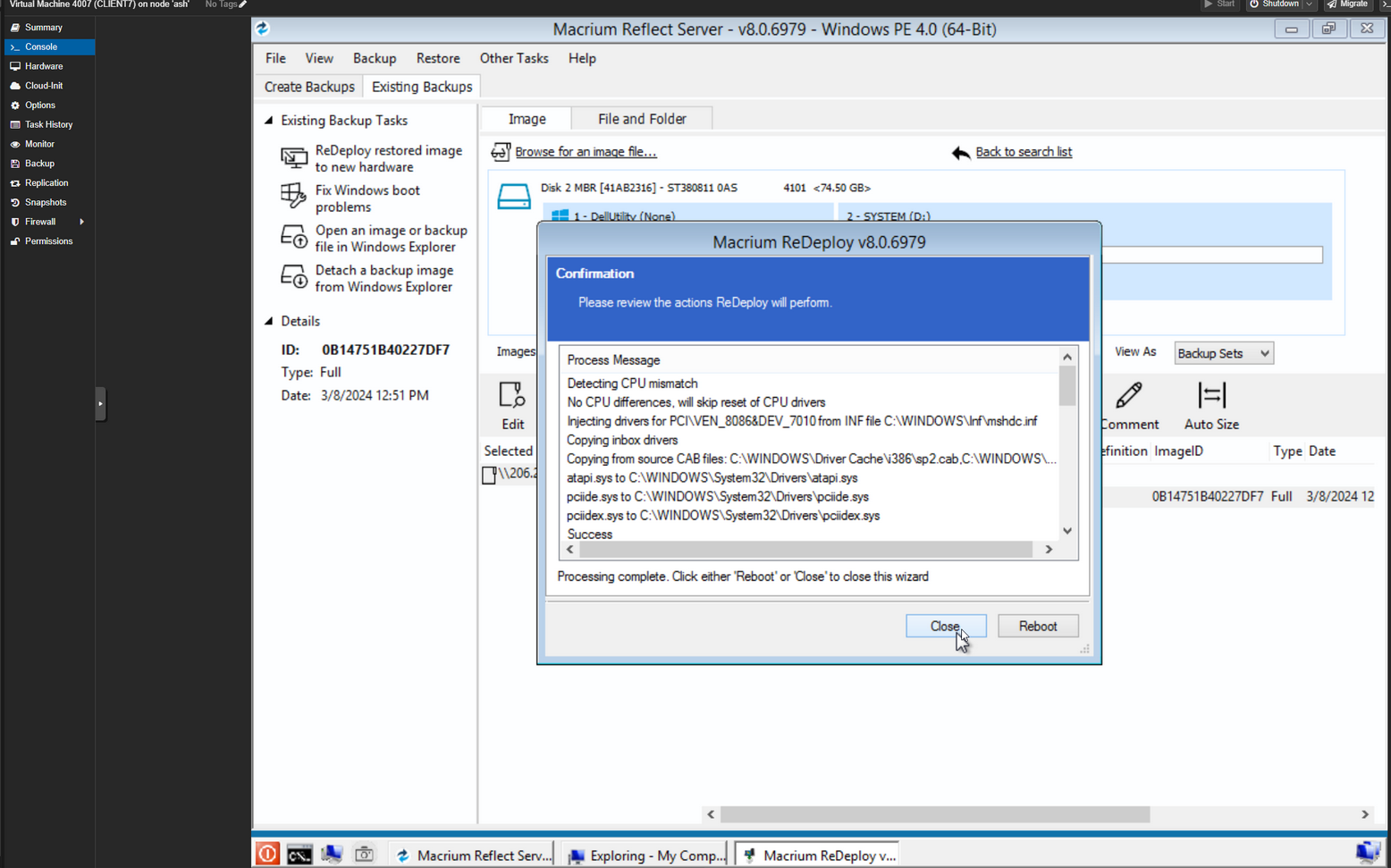Viewport: 1391px width, 868px height.
Task: Select the 0B14751B40227DF7 Full image row
Action: tap(1239, 496)
